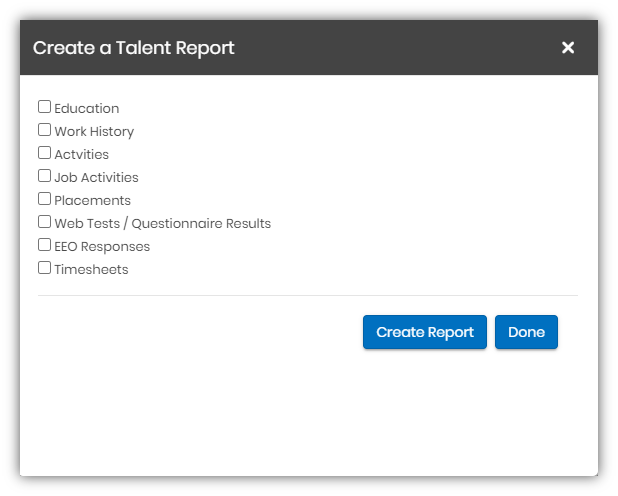The image size is (618, 496).
Task: Select the Placements checkbox
Action: pyautogui.click(x=44, y=199)
